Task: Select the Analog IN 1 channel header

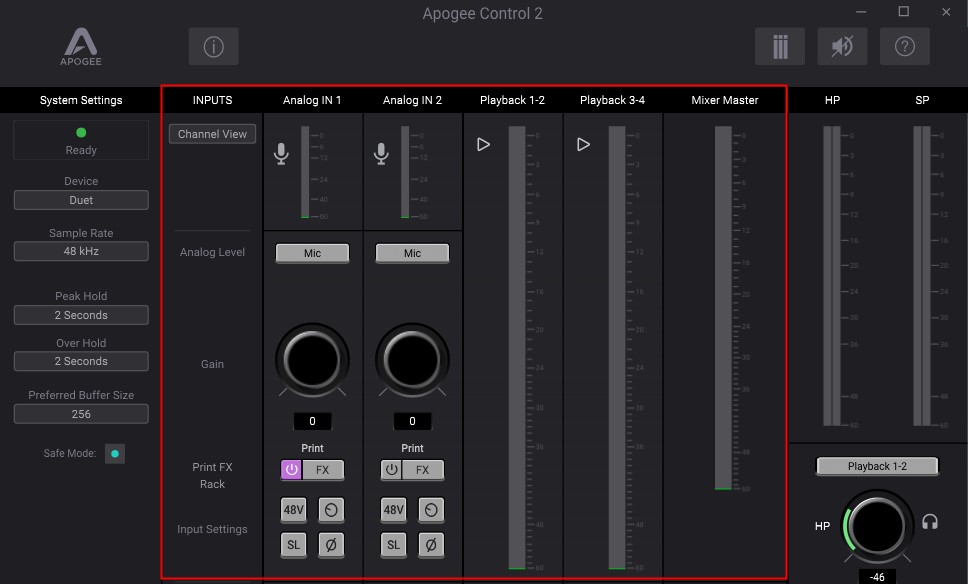Action: 312,100
